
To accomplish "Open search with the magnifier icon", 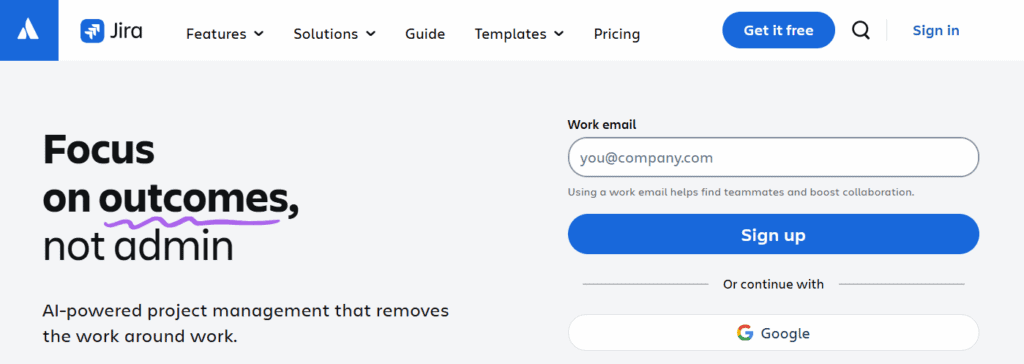I will pos(861,30).
